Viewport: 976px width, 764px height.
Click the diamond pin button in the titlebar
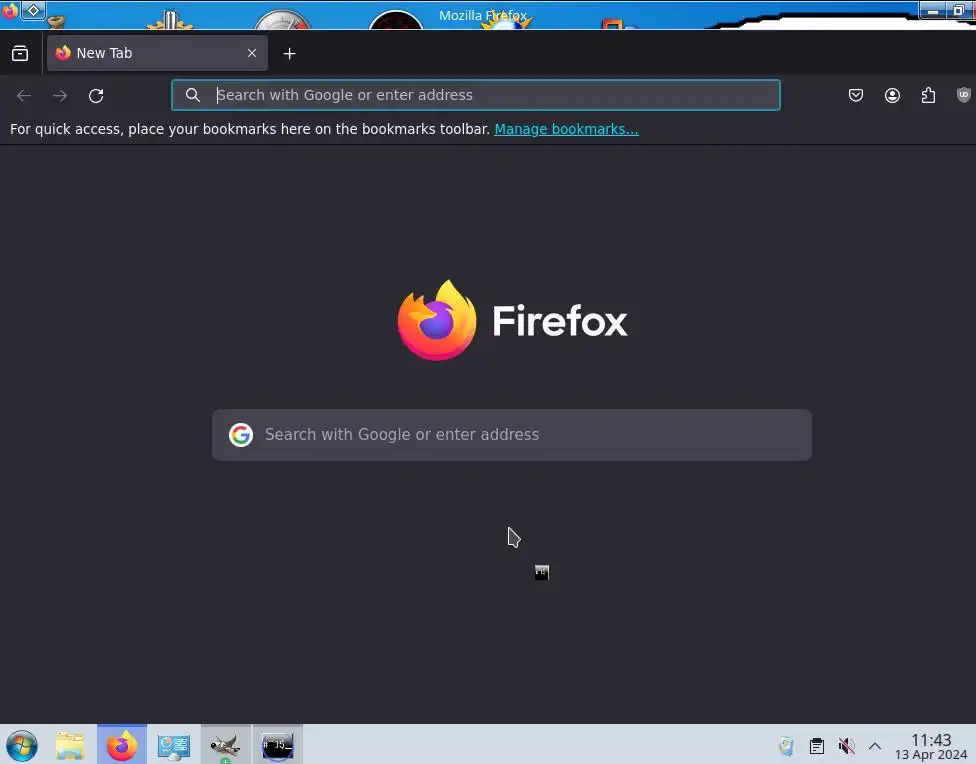point(34,10)
